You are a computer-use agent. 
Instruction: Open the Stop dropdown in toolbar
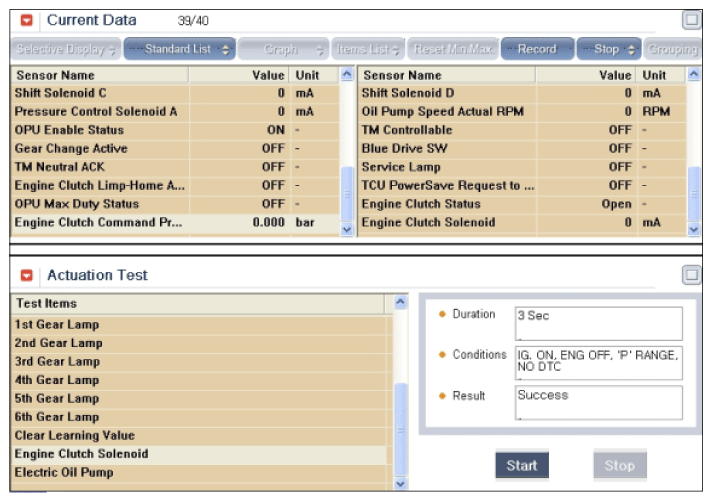point(609,49)
